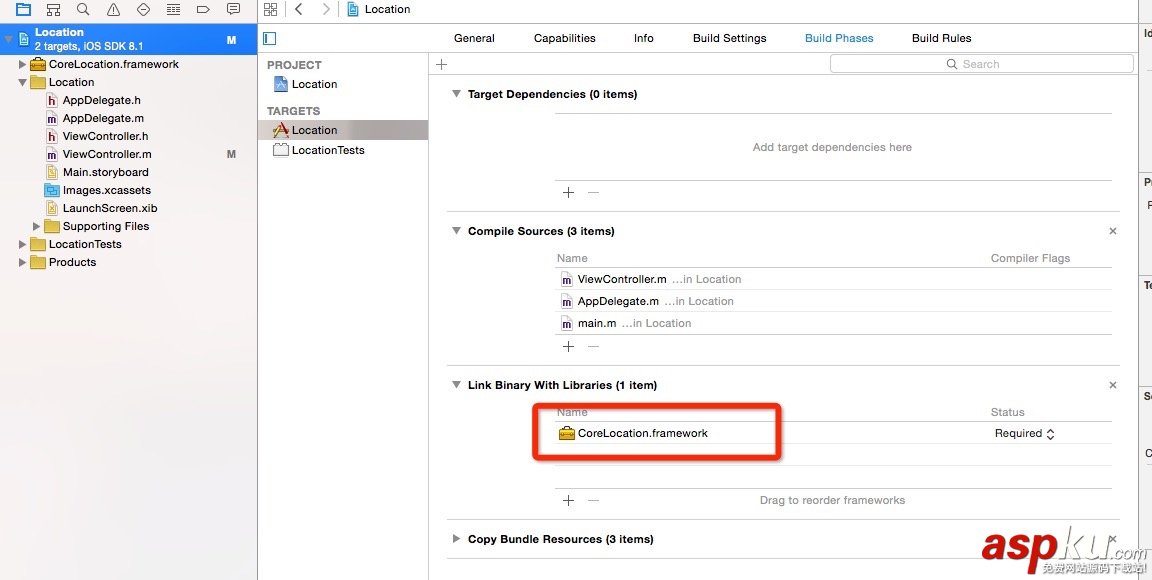This screenshot has width=1152, height=580.
Task: Open the Capabilities tab
Action: tap(564, 38)
